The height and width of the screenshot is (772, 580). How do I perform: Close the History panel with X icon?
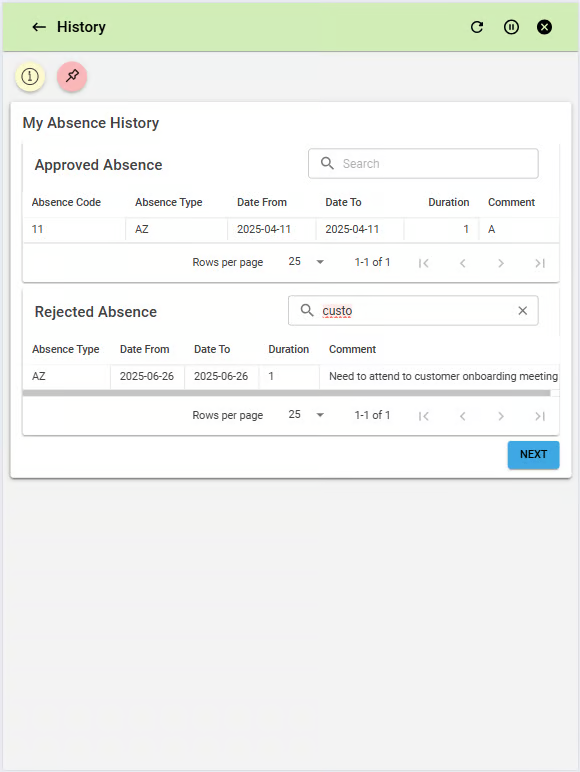(544, 27)
